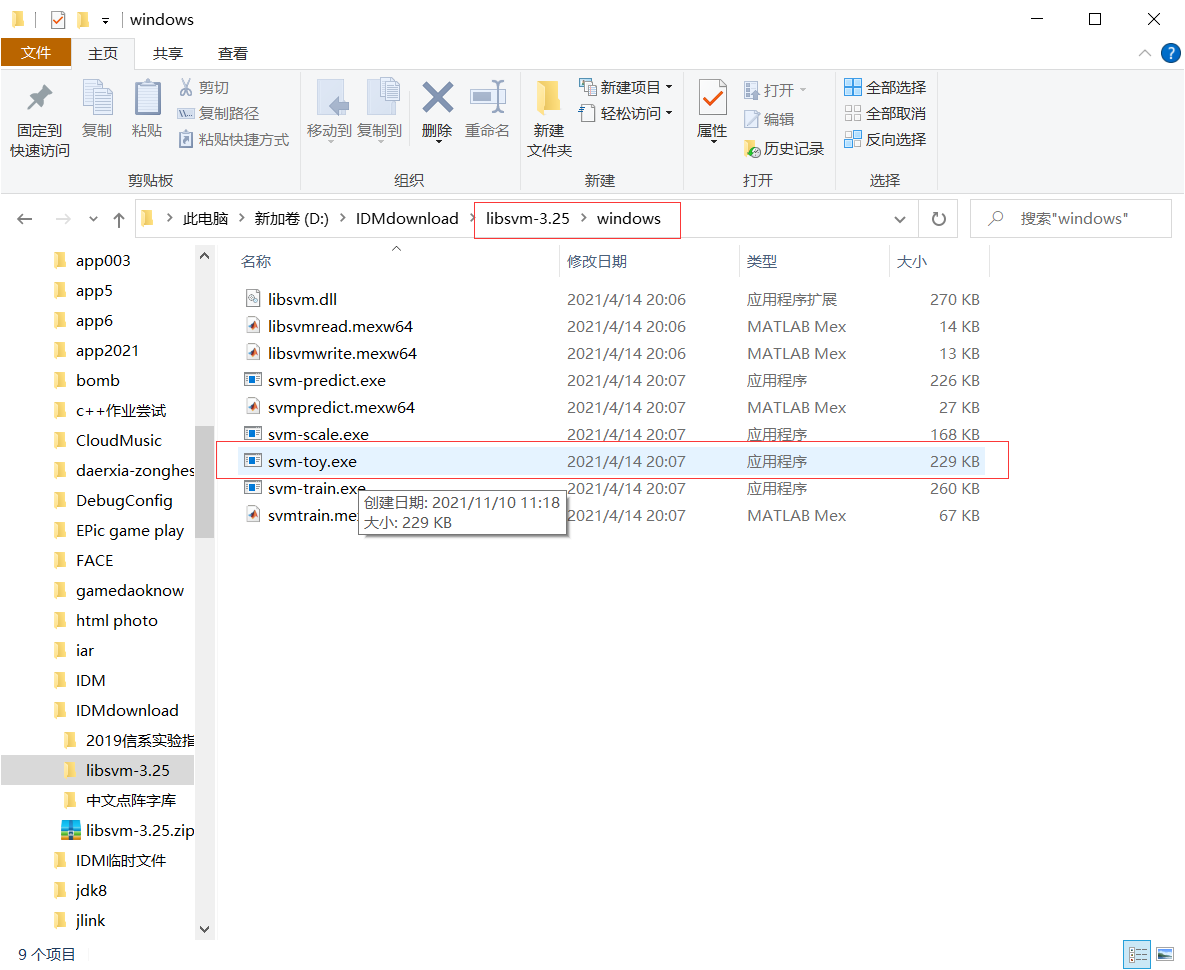The width and height of the screenshot is (1185, 970).
Task: Open the Open (打开) dropdown arrow
Action: point(803,91)
